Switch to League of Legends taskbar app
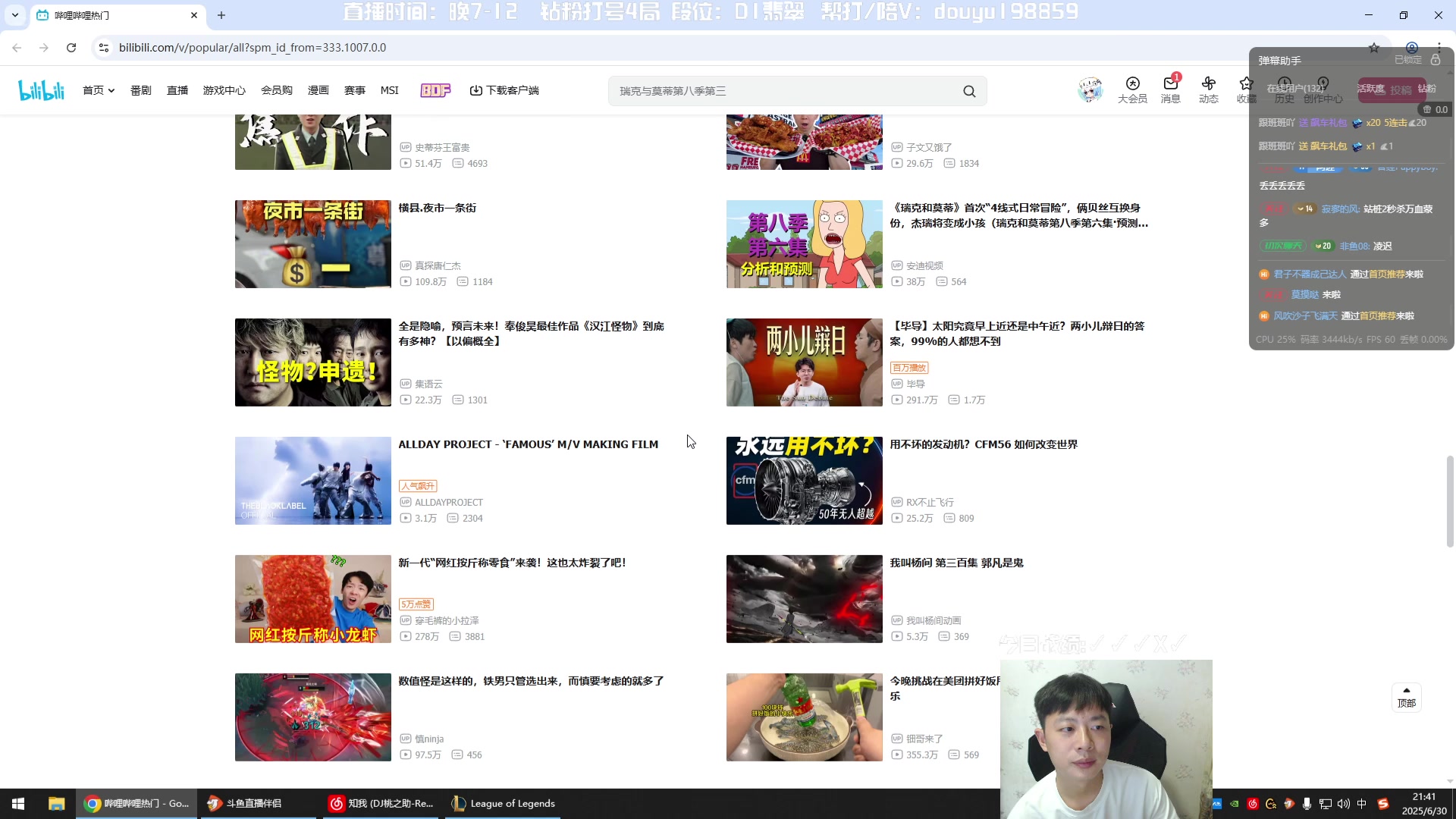1456x819 pixels. click(x=503, y=804)
